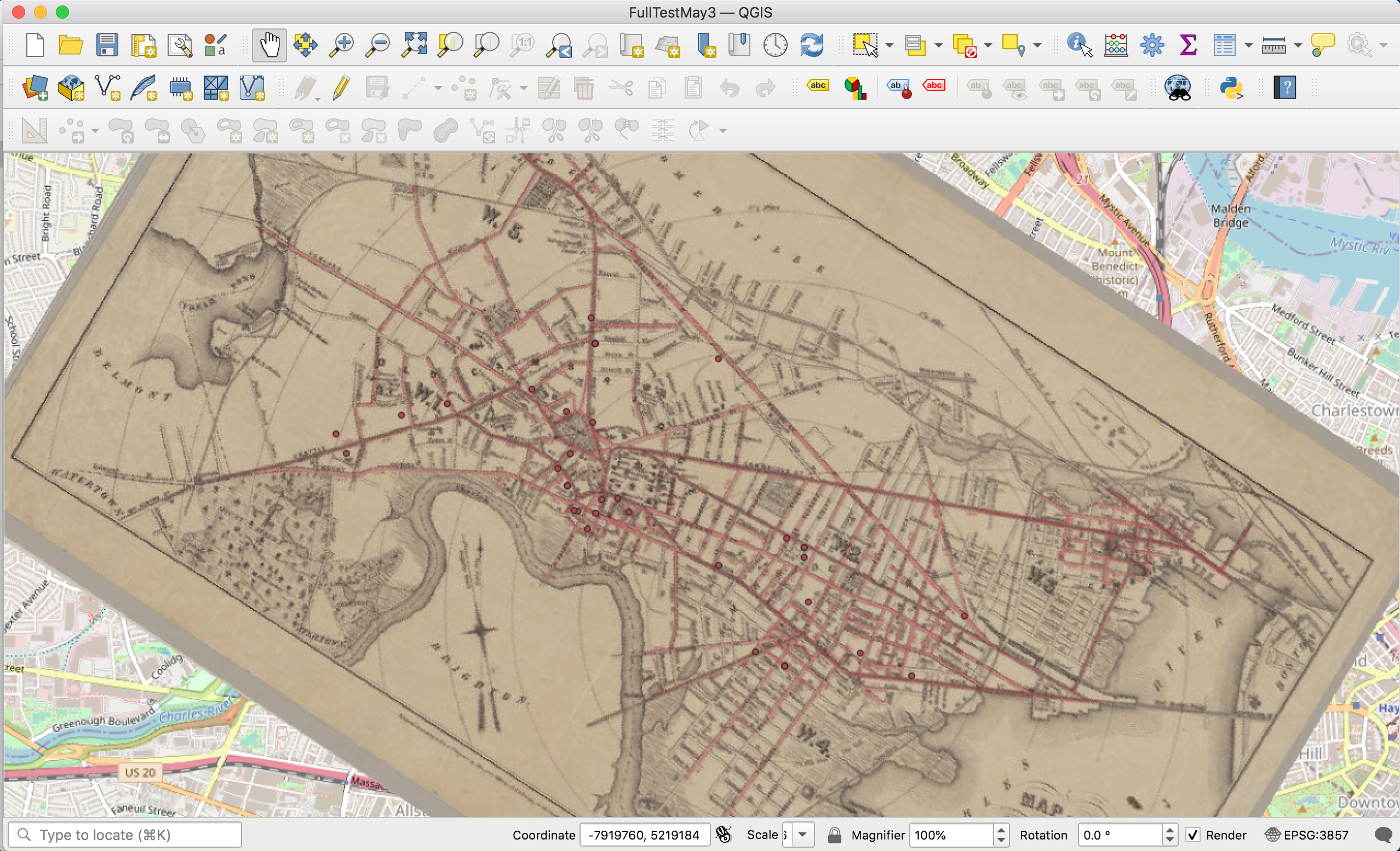This screenshot has height=851, width=1400.
Task: Click the Zoom Full extent icon
Action: pyautogui.click(x=414, y=45)
